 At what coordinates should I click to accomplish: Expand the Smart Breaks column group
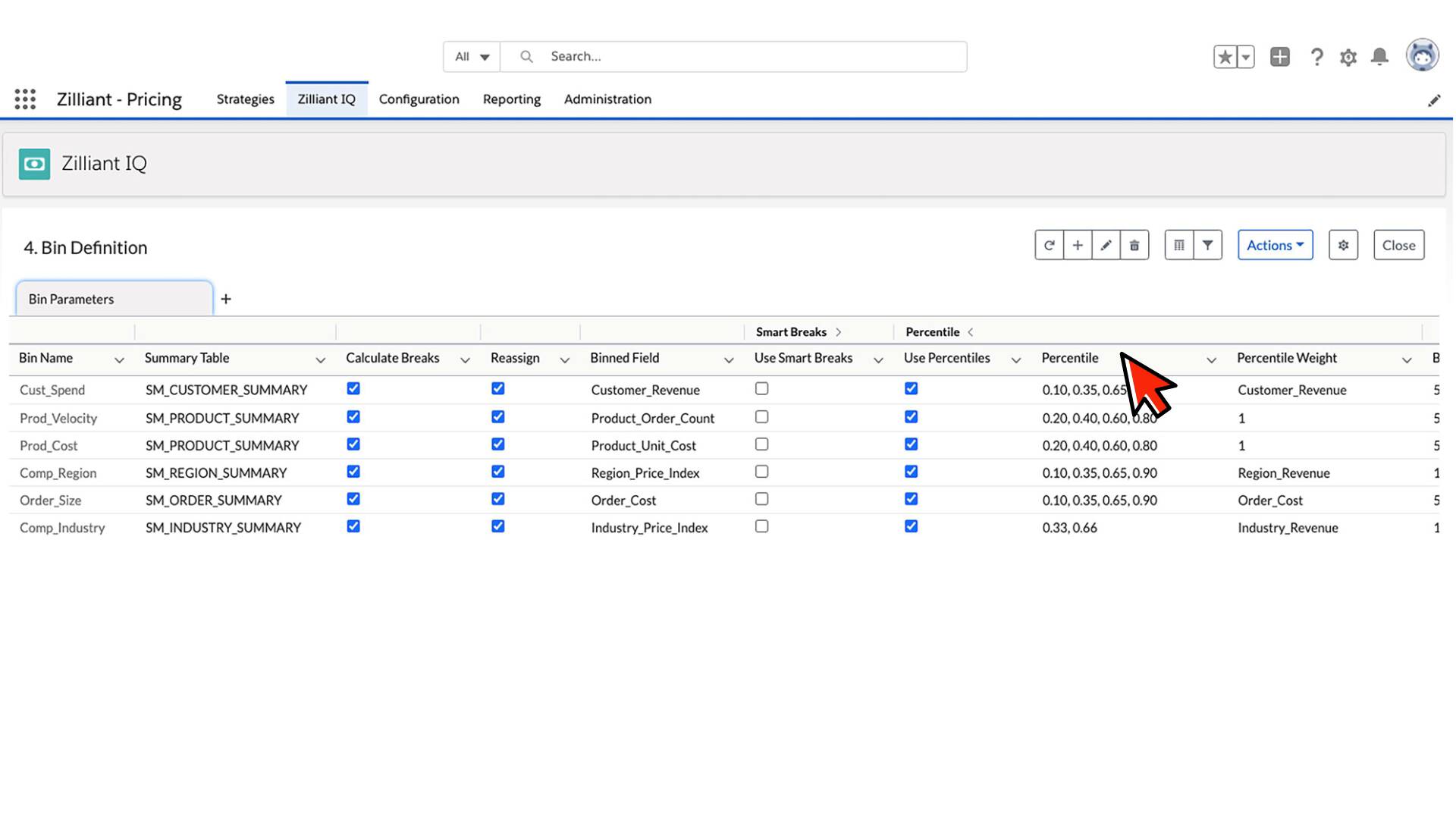click(x=838, y=332)
